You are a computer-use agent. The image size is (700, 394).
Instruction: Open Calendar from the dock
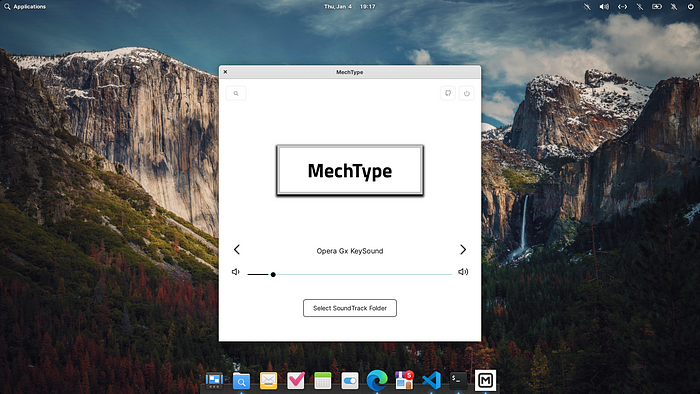coord(323,380)
